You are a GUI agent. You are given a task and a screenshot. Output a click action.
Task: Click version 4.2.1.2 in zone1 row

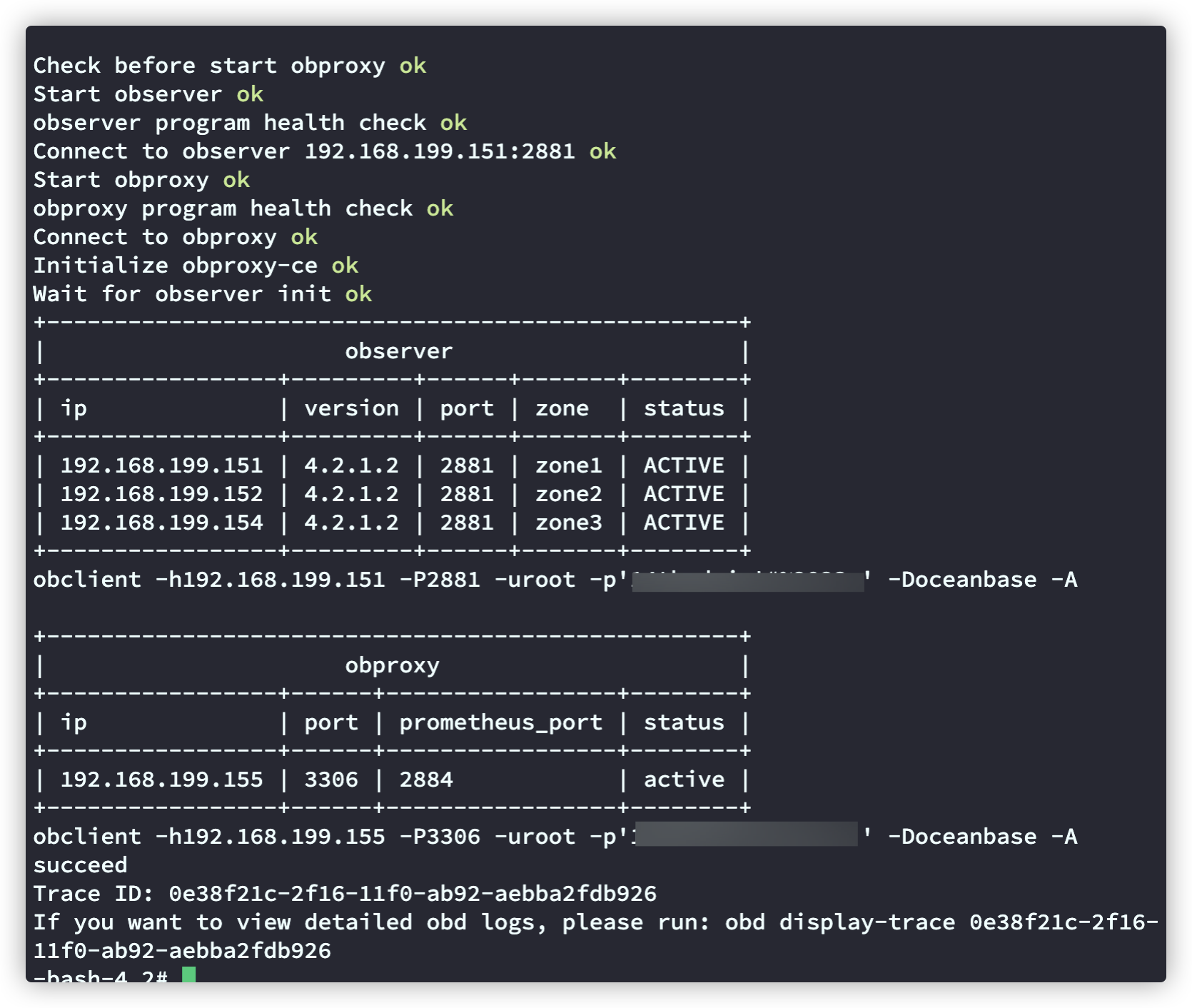(351, 465)
